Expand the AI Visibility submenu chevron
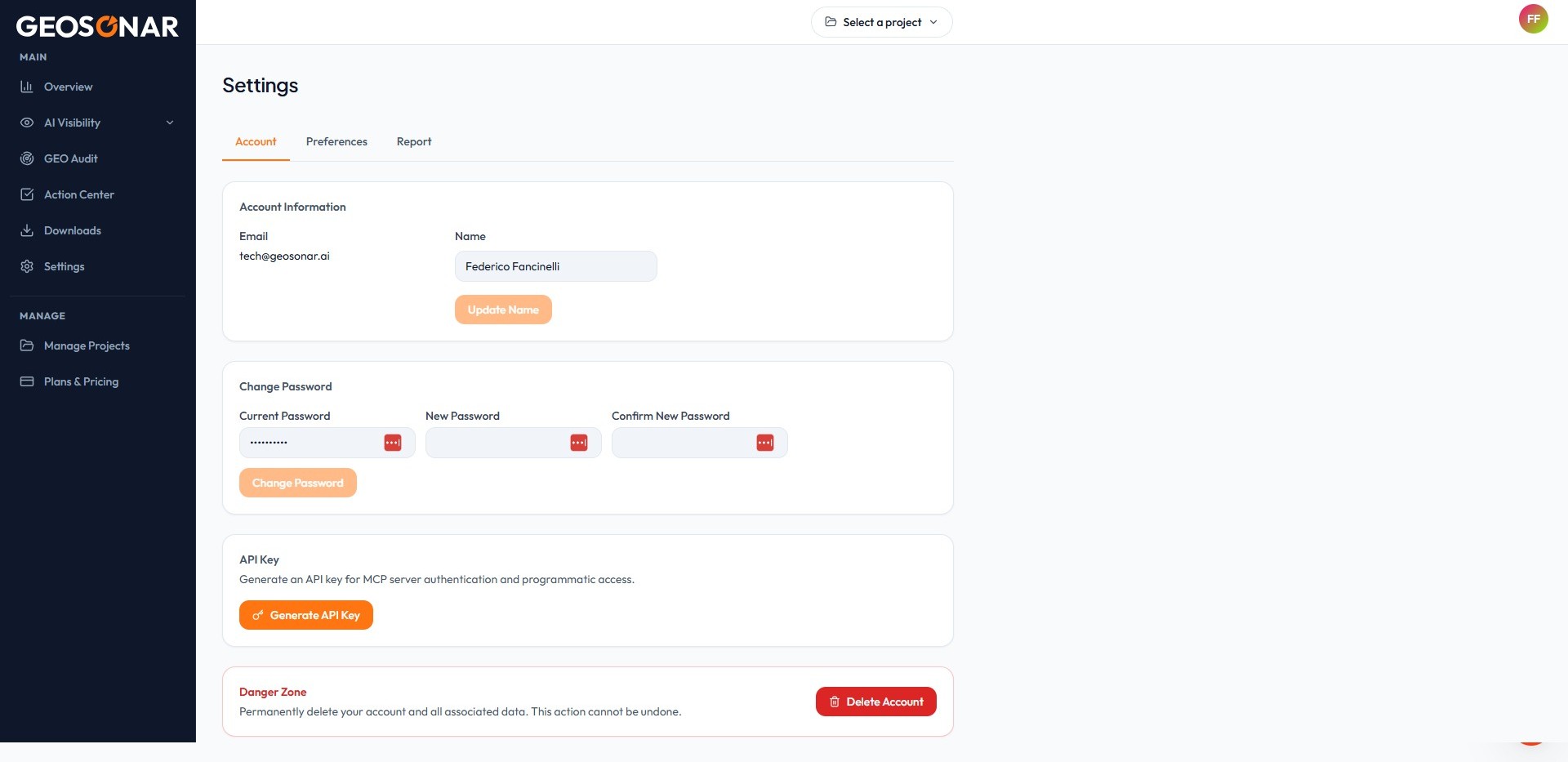 pyautogui.click(x=170, y=123)
